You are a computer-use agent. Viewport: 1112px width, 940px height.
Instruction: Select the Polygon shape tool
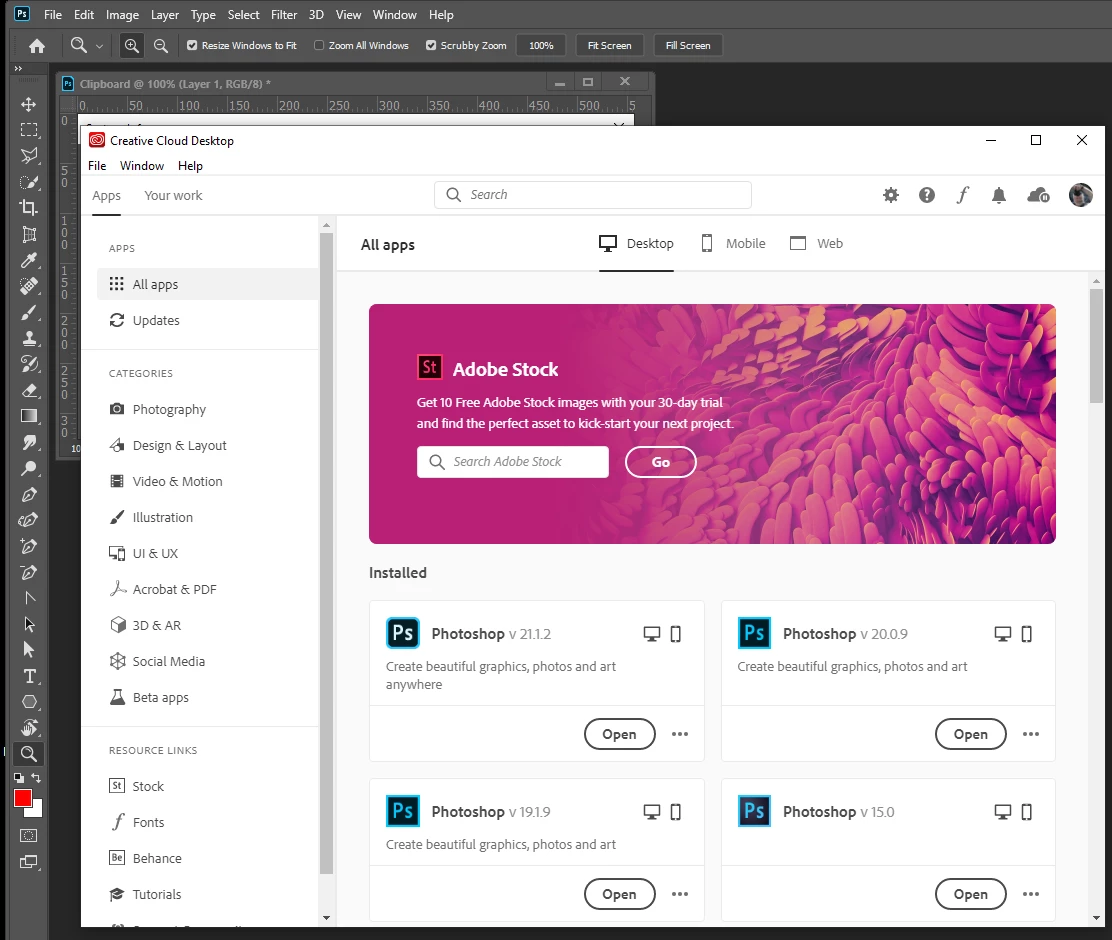(28, 702)
